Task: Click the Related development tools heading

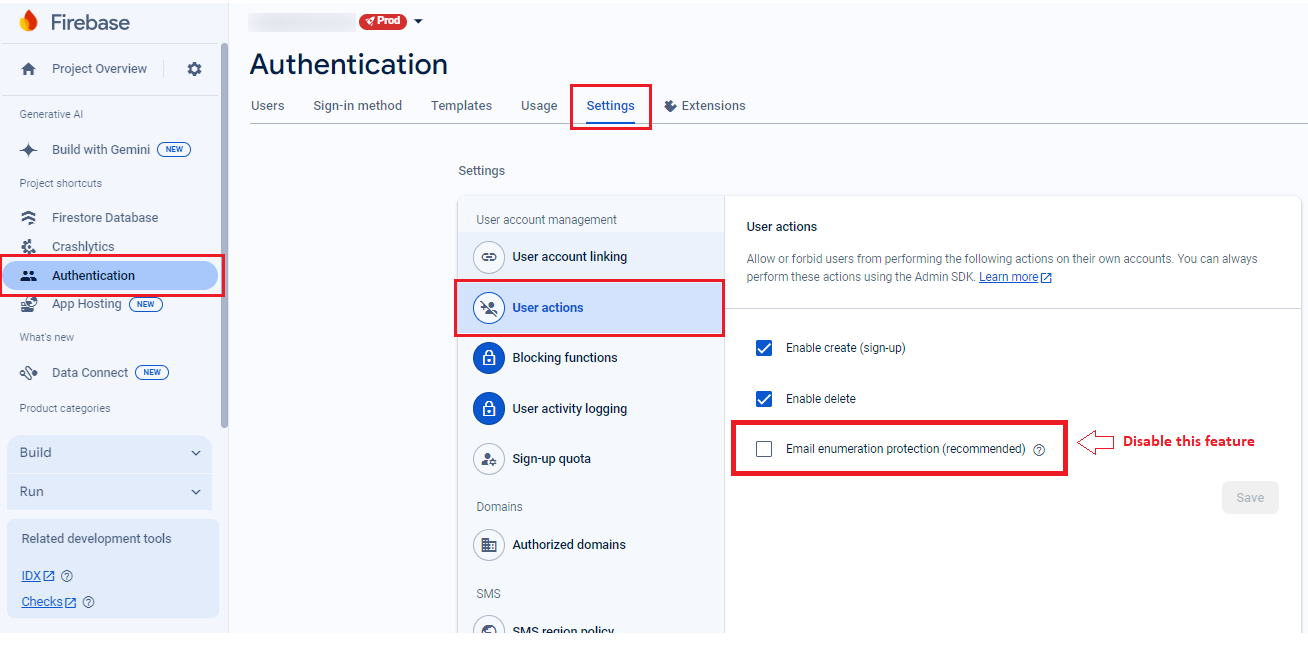Action: [x=96, y=539]
